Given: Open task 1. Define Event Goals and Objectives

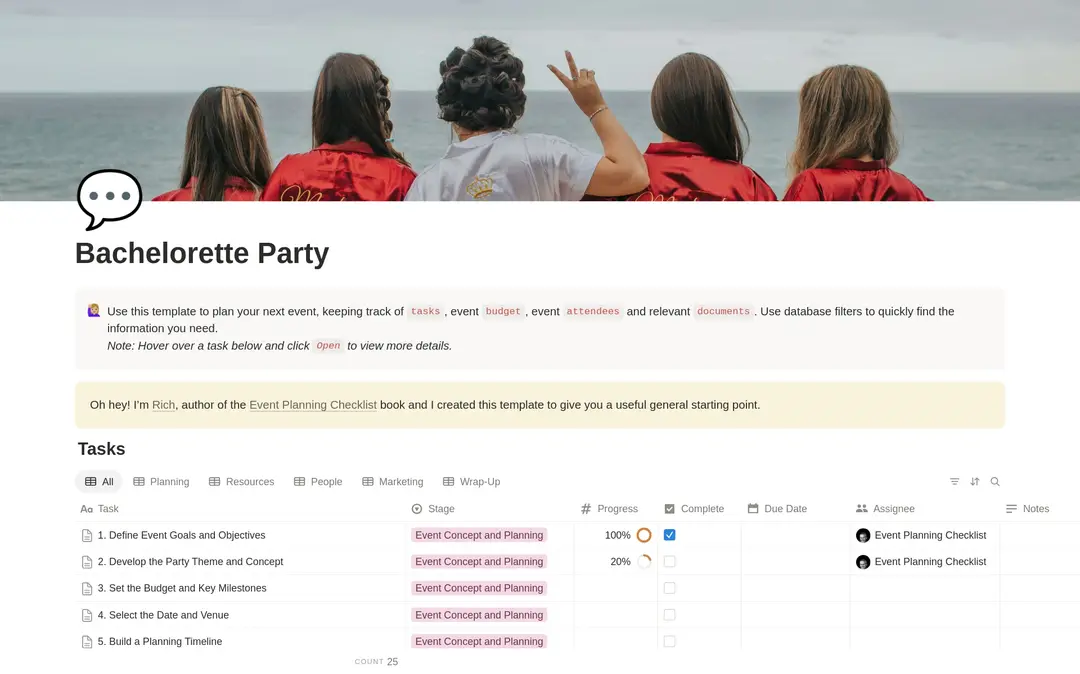Looking at the screenshot, I should point(181,535).
